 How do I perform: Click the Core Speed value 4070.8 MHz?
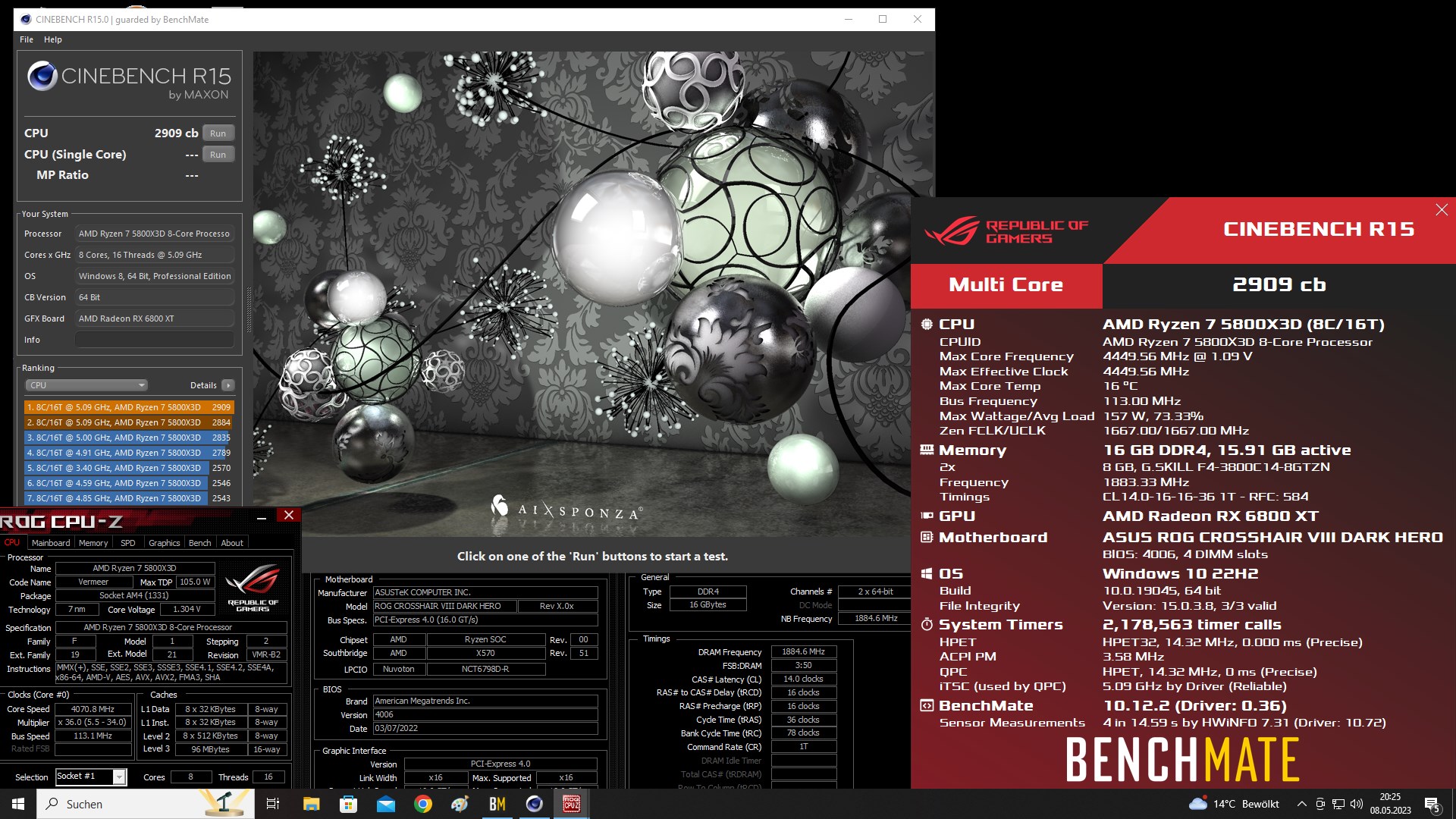pyautogui.click(x=93, y=710)
